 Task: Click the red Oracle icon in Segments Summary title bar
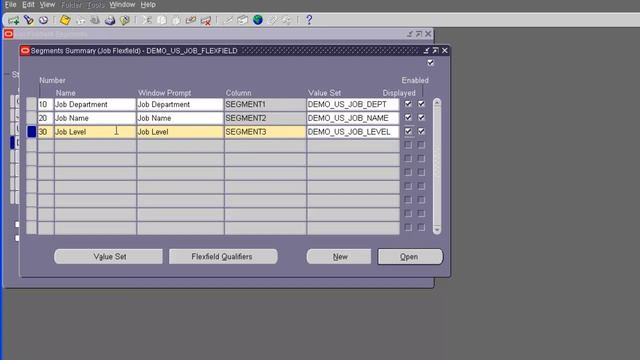(x=25, y=51)
